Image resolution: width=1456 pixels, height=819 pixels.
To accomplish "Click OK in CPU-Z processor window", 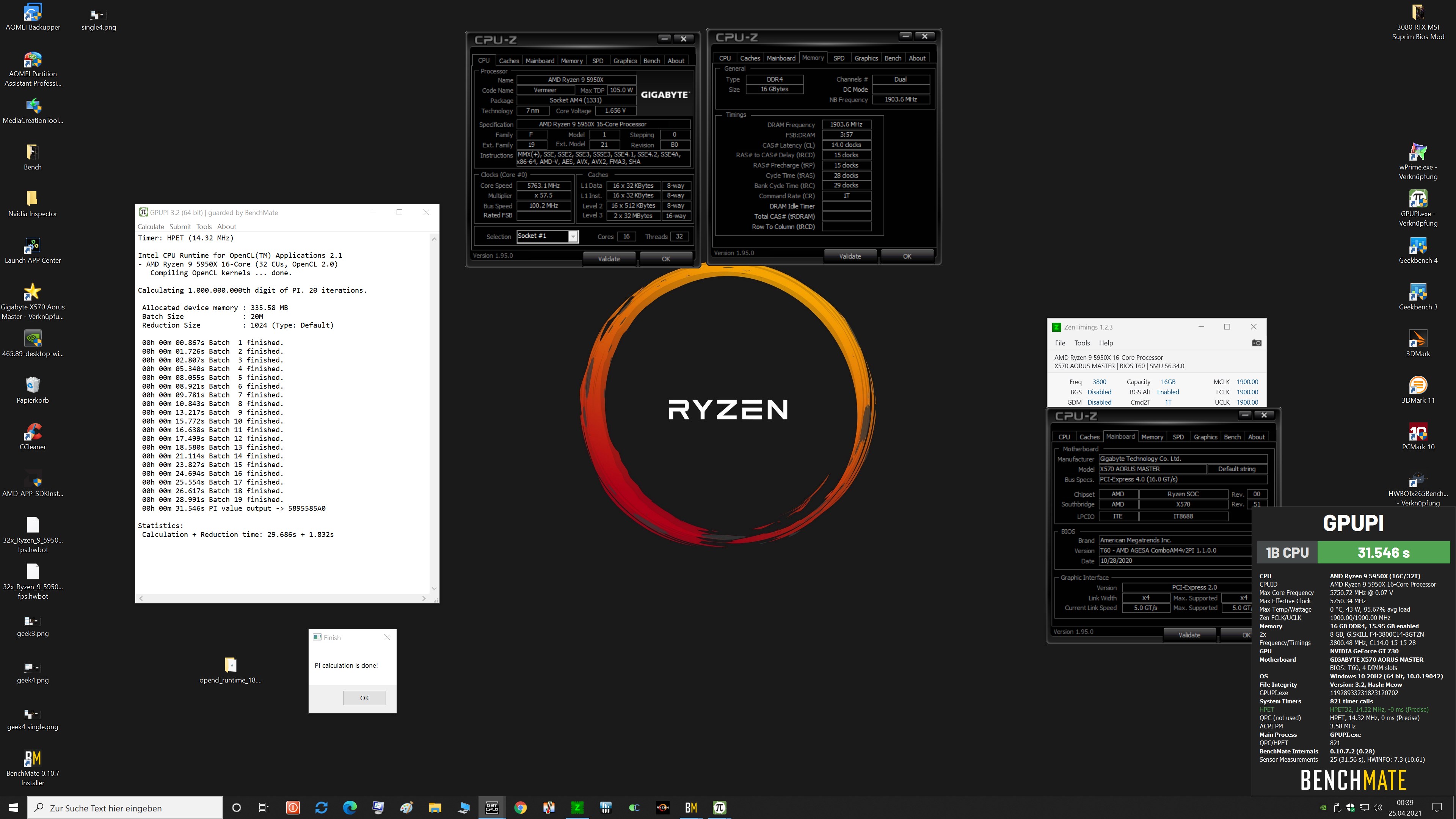I will (x=666, y=259).
